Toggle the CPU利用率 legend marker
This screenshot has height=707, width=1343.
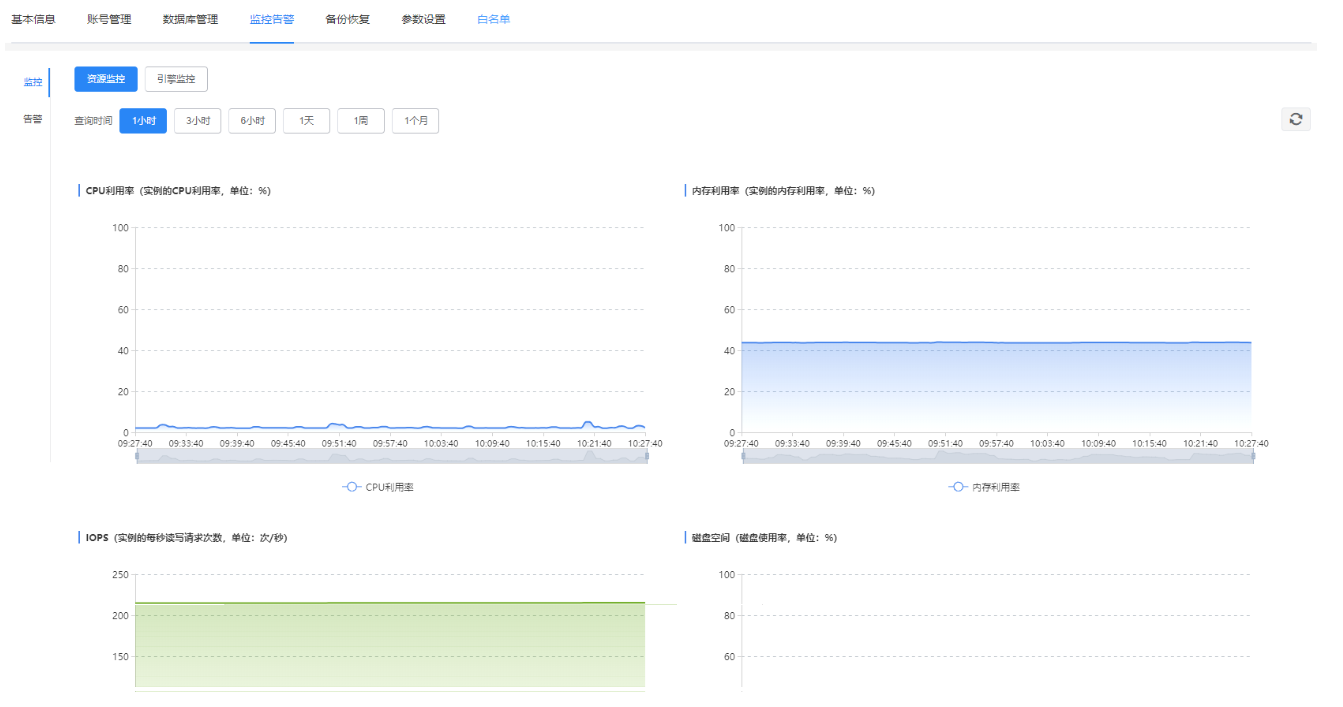coord(351,487)
